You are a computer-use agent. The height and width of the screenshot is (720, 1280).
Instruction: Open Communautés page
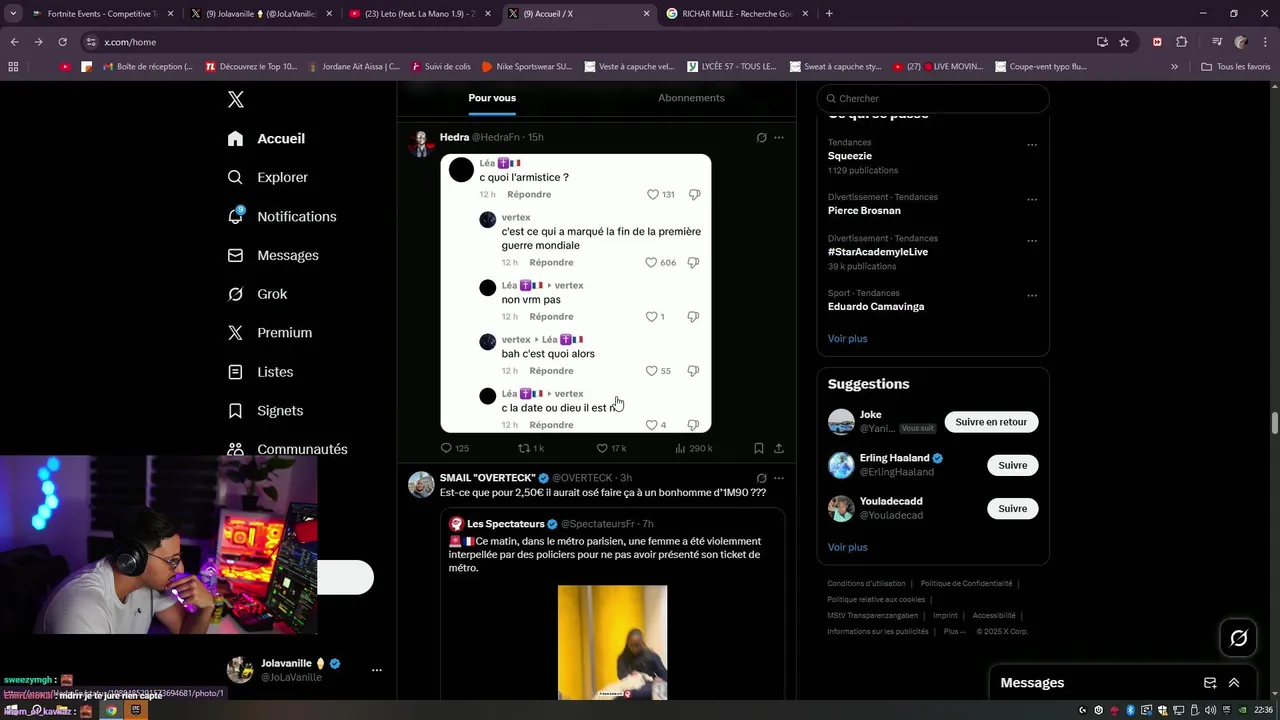coord(287,450)
